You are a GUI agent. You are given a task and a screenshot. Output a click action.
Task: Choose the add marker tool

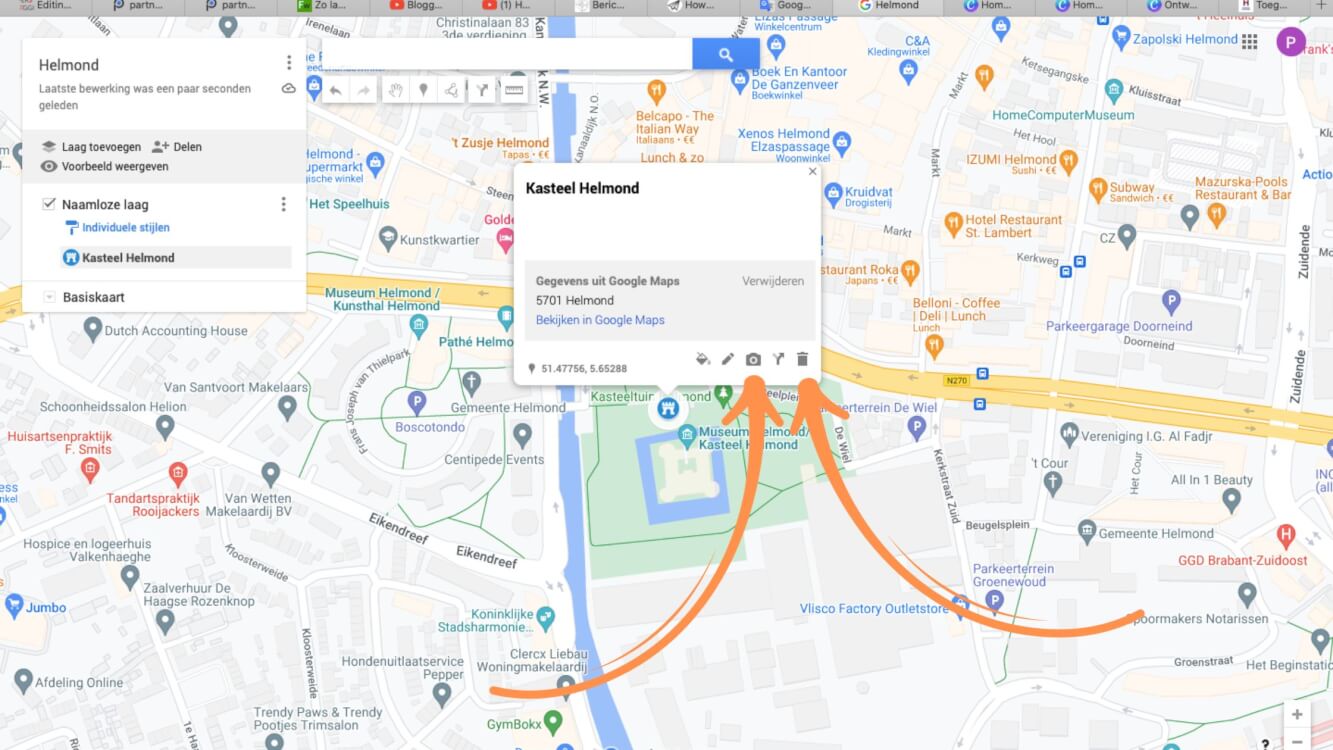tap(424, 91)
